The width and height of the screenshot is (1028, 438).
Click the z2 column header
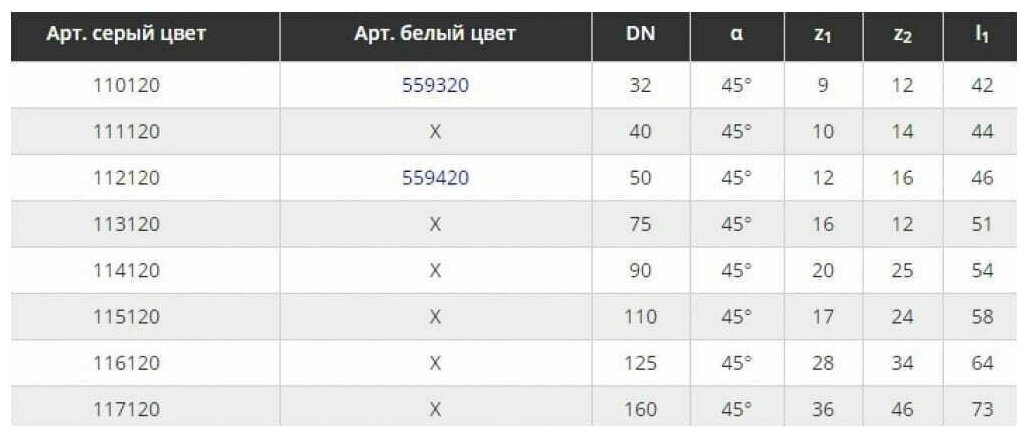pos(903,35)
